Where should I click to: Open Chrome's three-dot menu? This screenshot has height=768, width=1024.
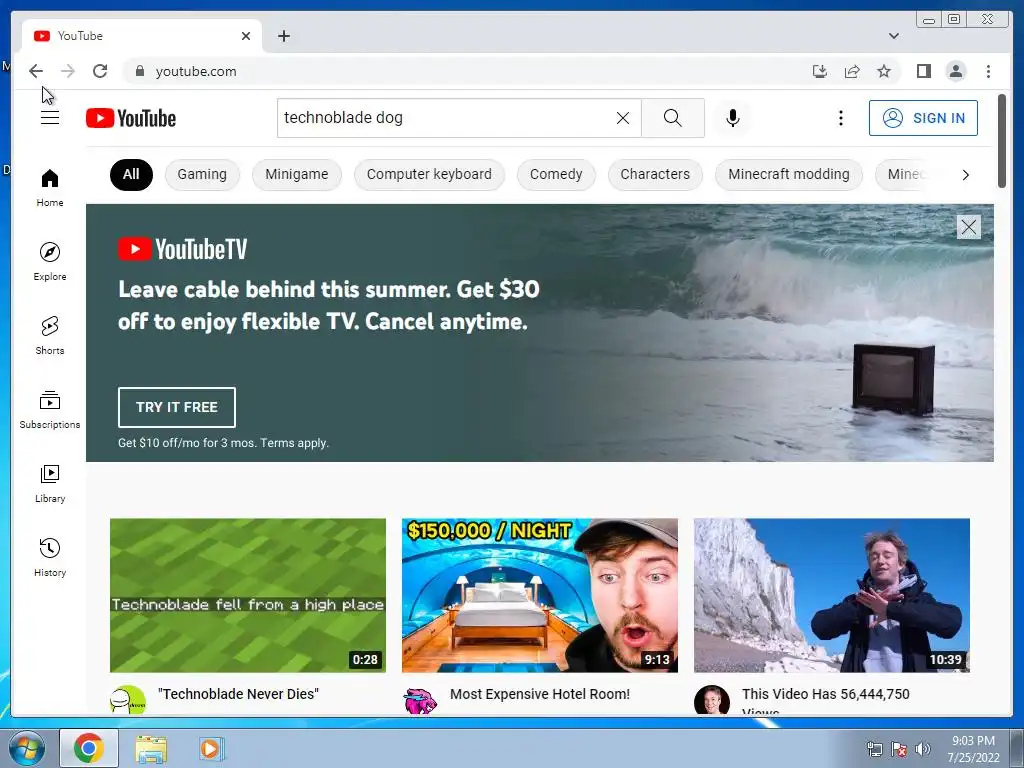click(988, 71)
